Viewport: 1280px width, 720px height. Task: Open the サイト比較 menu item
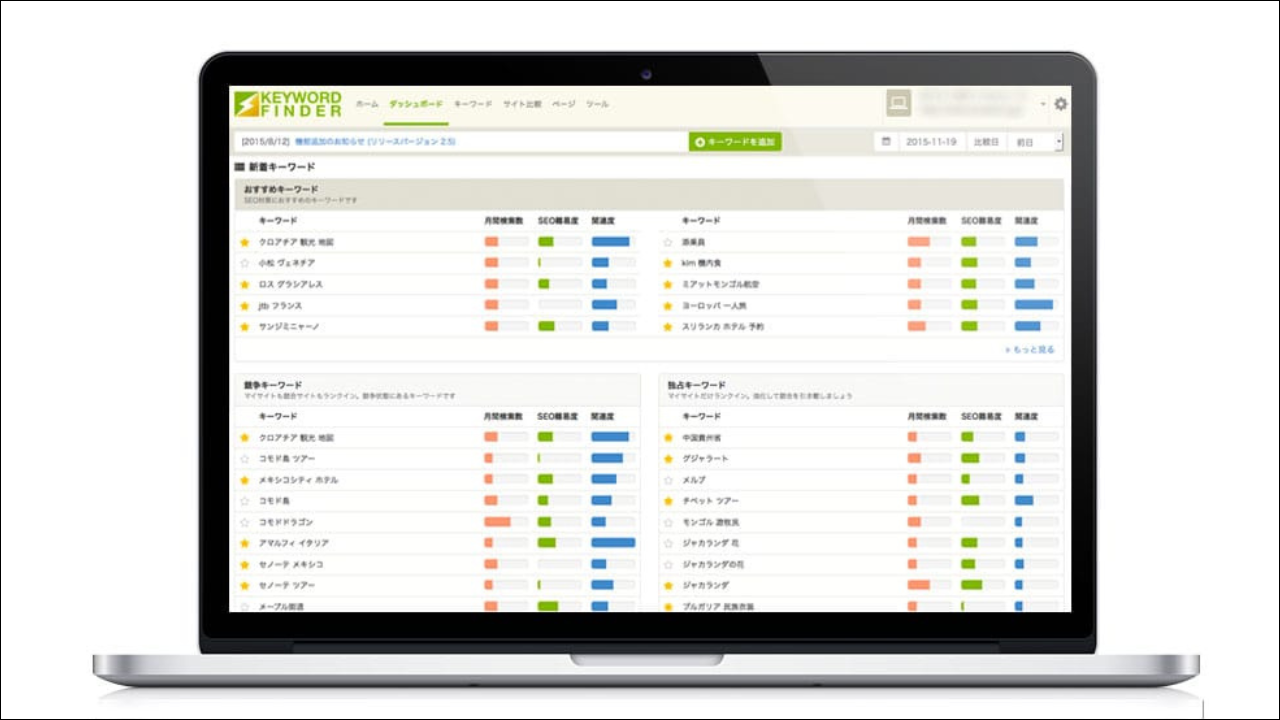[522, 103]
